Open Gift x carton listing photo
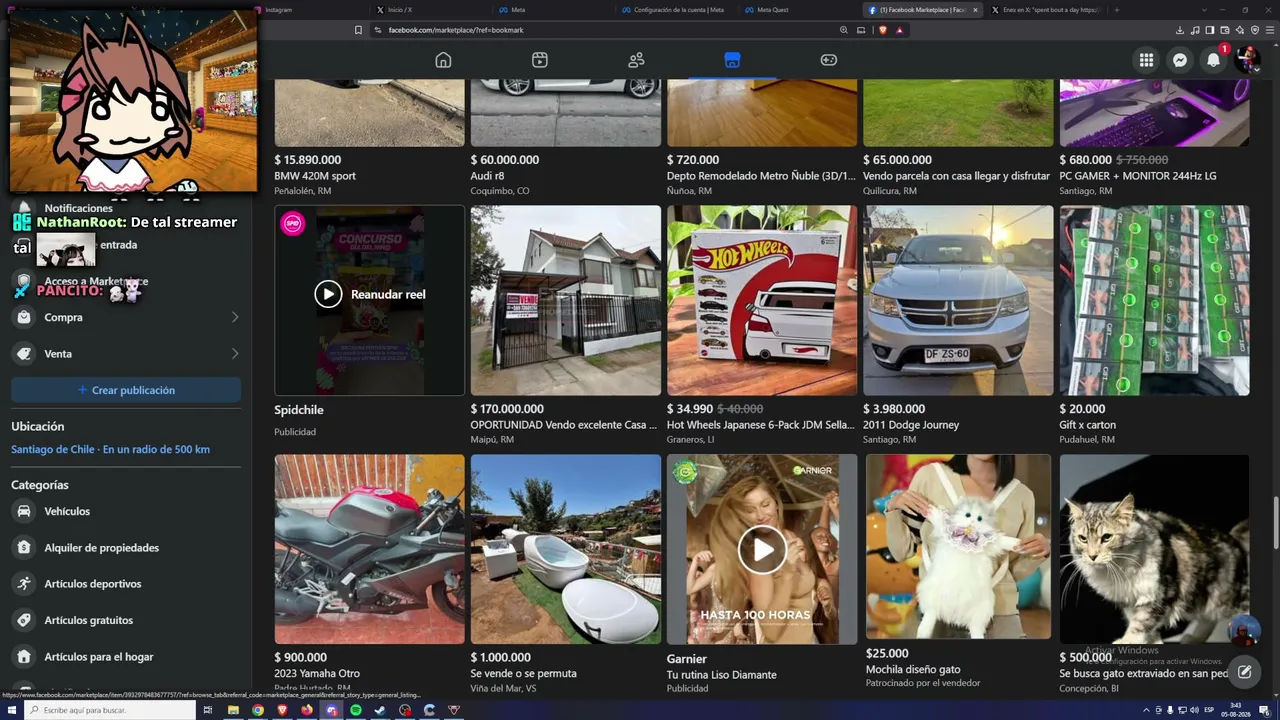This screenshot has width=1280, height=720. click(1155, 300)
